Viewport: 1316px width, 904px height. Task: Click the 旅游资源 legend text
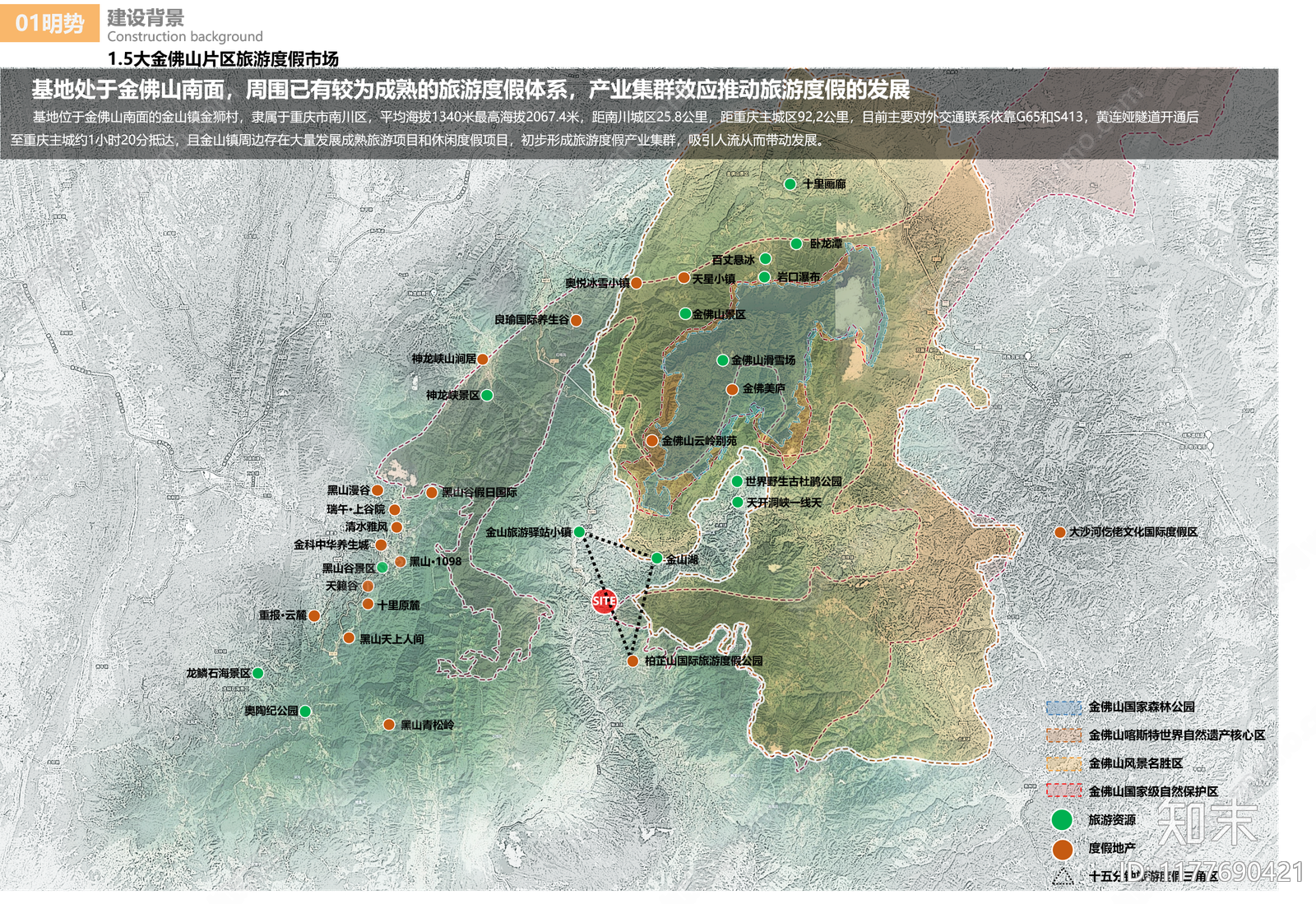pyautogui.click(x=1112, y=820)
